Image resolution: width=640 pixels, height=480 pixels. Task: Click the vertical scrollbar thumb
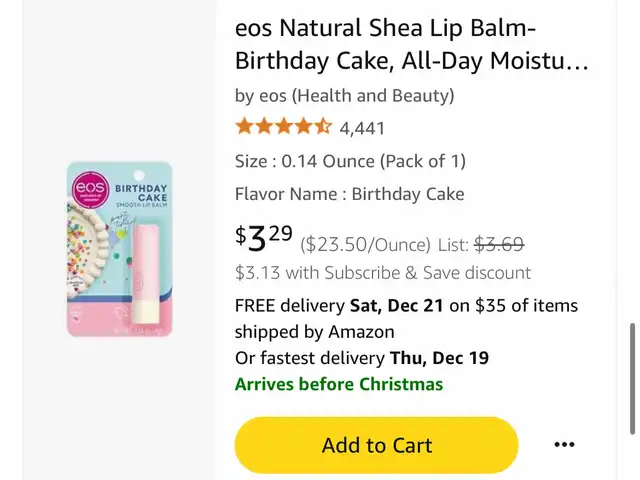(x=632, y=379)
